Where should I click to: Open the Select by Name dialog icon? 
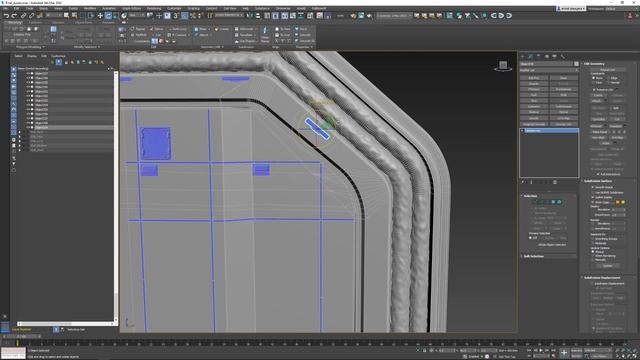[74, 16]
